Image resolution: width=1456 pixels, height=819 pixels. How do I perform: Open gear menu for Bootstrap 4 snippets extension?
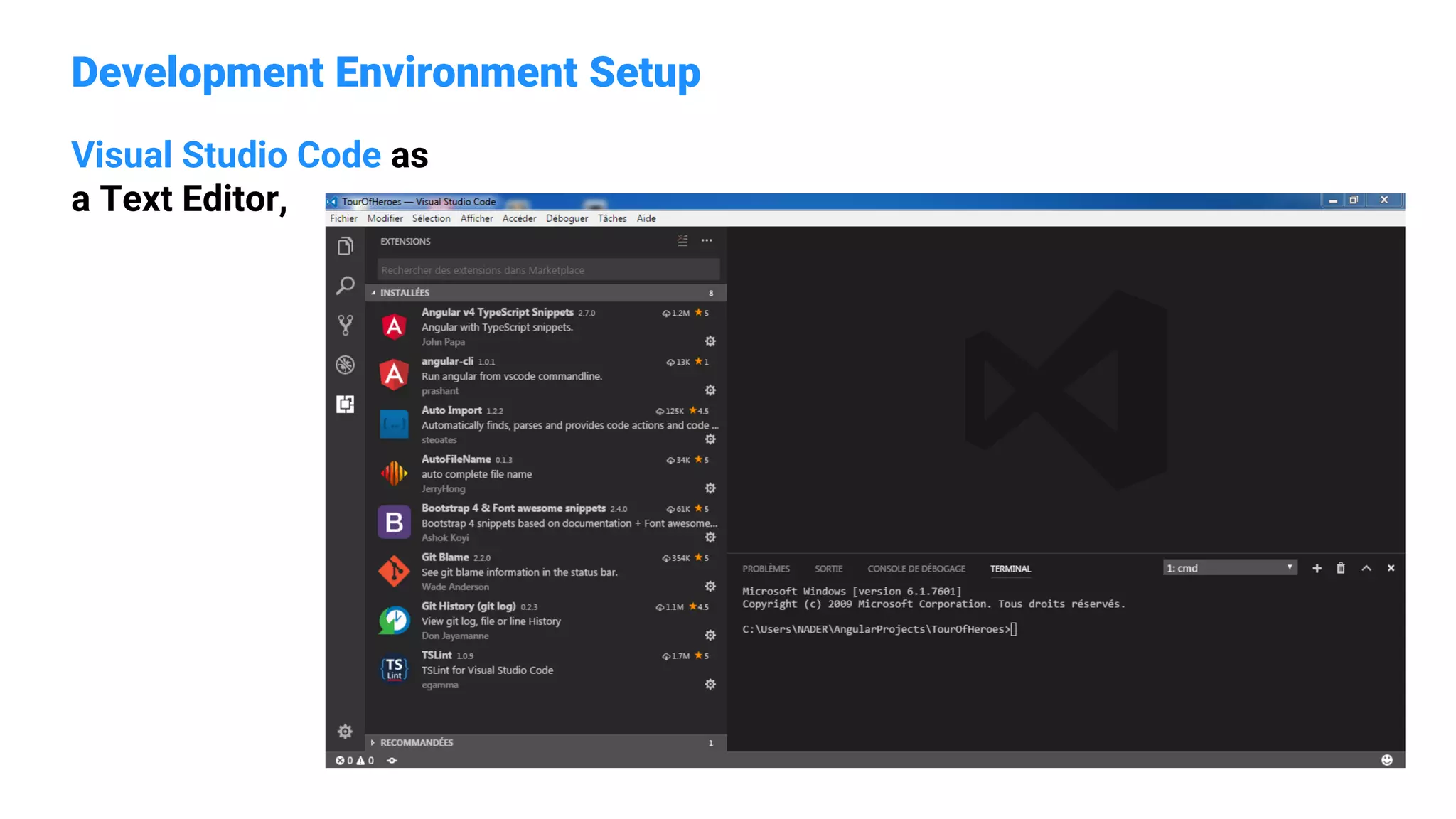[710, 537]
